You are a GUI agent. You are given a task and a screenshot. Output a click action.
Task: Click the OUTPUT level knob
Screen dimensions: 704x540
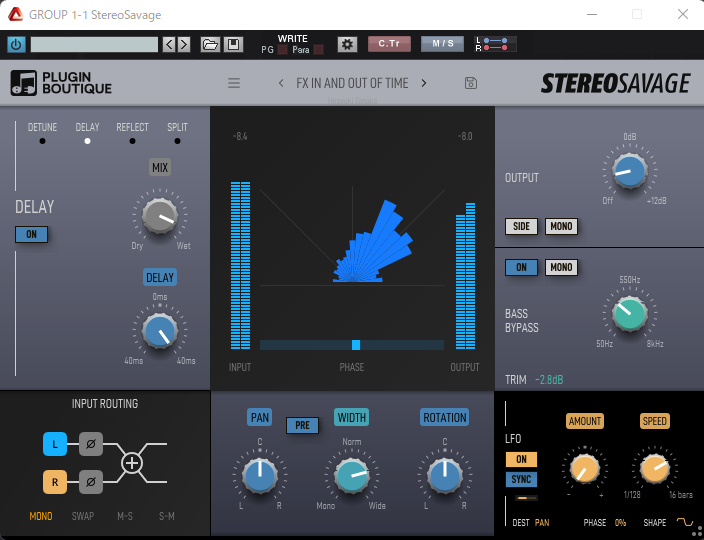[x=629, y=171]
